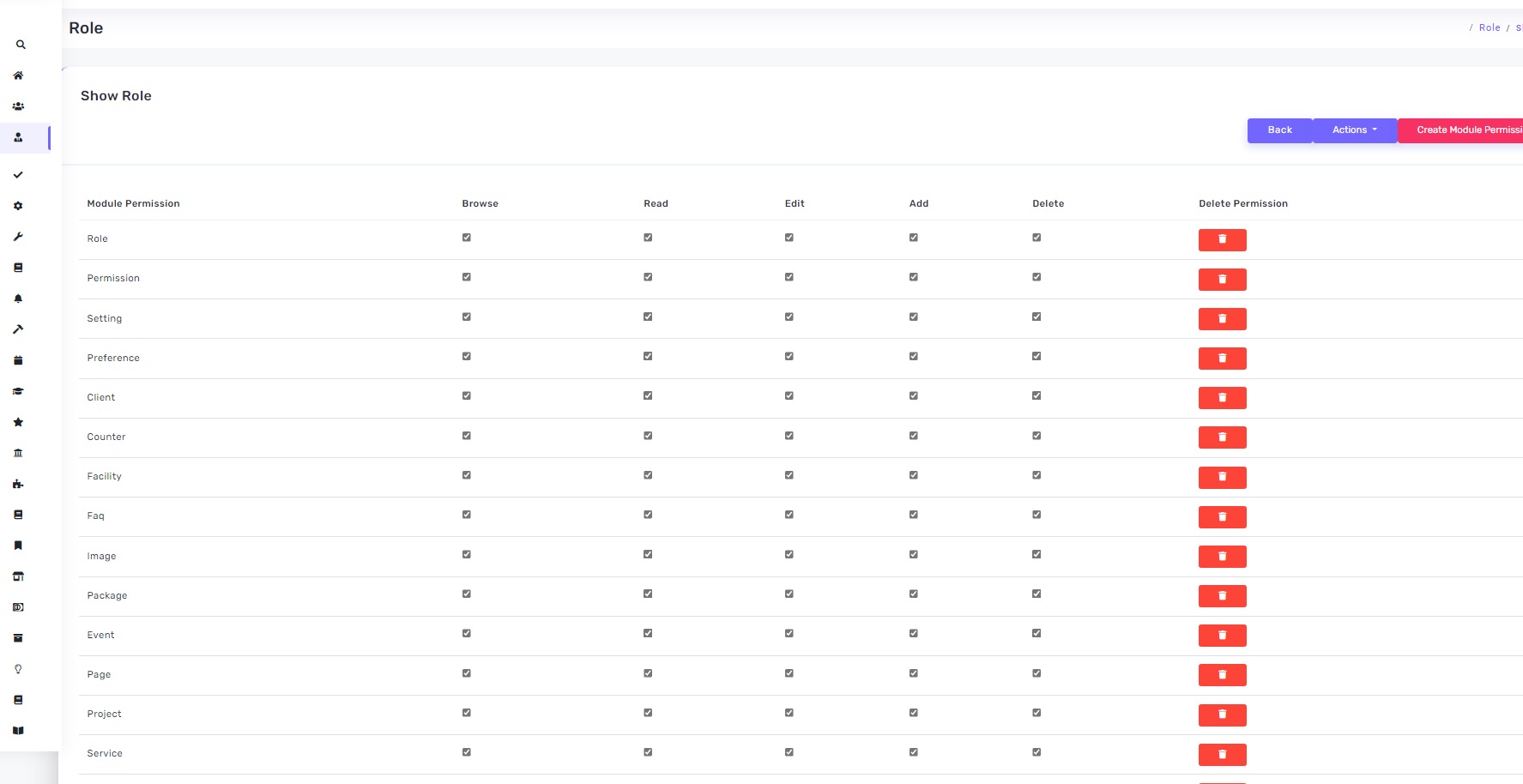Delete the Faq module permission
The width and height of the screenshot is (1523, 784).
coord(1222,517)
